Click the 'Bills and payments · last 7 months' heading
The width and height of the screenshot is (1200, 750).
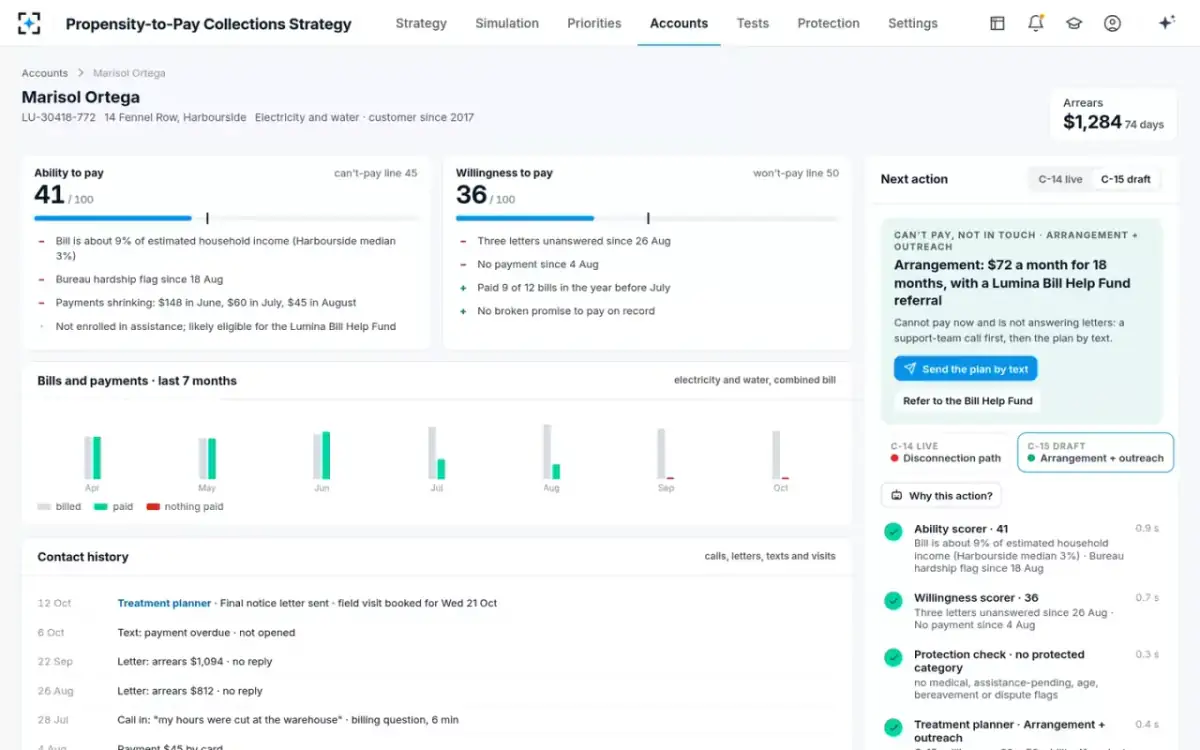click(x=137, y=381)
